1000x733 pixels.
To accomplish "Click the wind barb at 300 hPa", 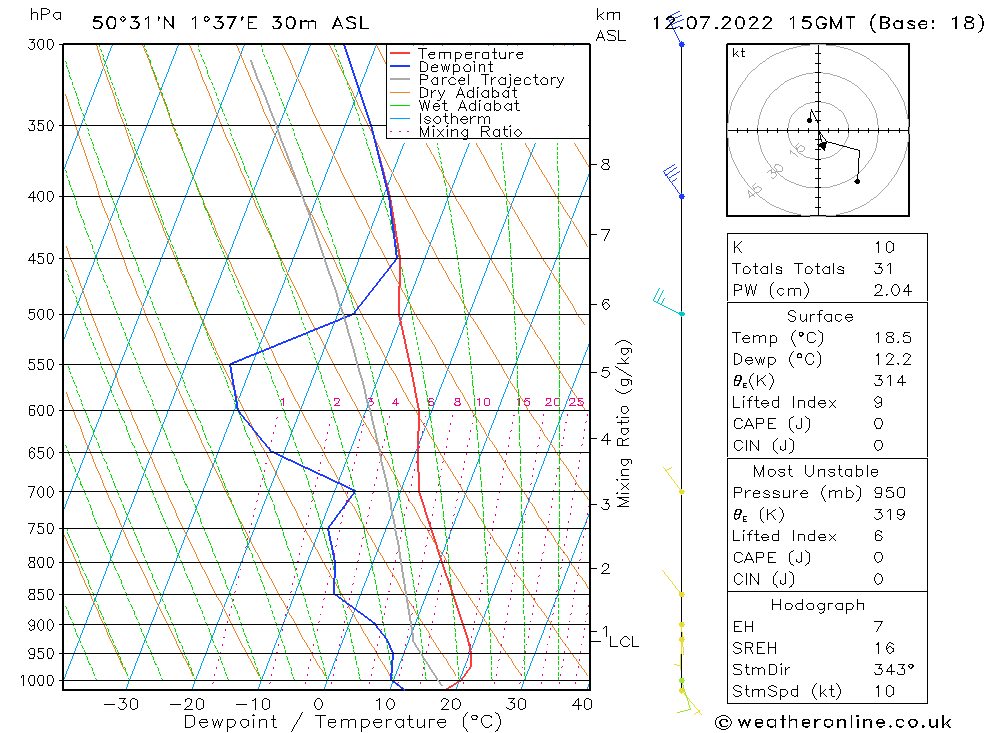I will (676, 29).
